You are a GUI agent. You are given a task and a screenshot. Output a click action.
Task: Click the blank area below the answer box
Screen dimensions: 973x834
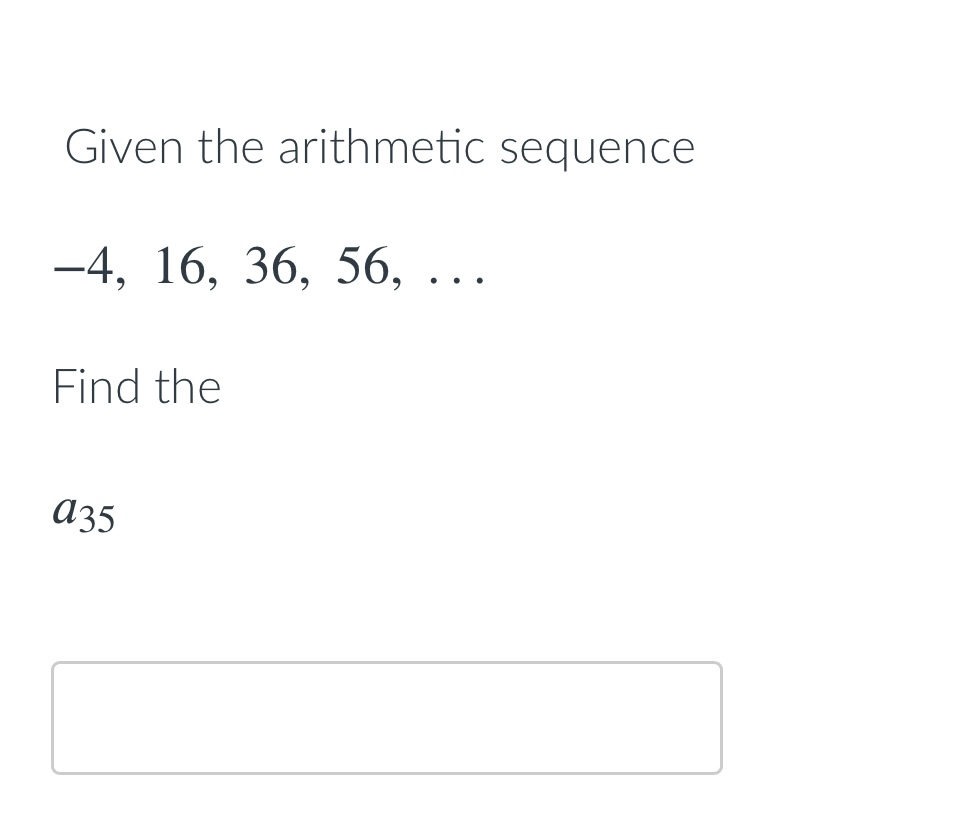point(386,805)
